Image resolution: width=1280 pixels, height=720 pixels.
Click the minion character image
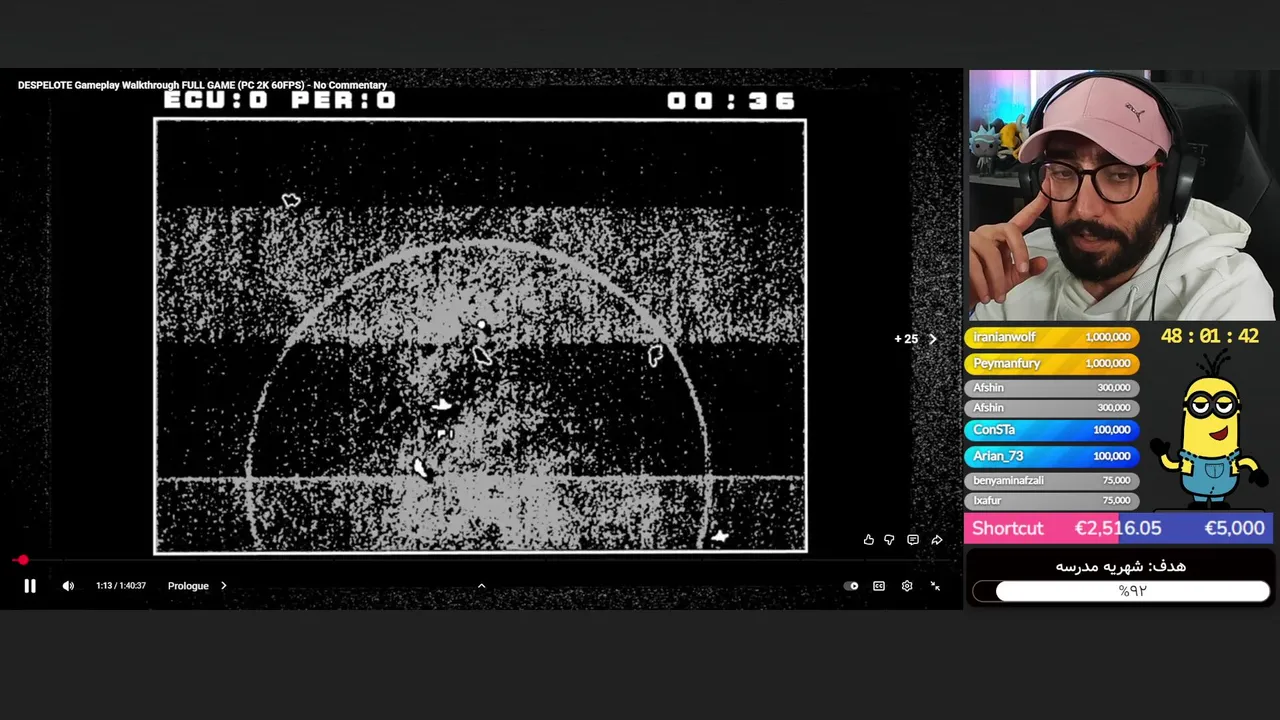(1208, 430)
